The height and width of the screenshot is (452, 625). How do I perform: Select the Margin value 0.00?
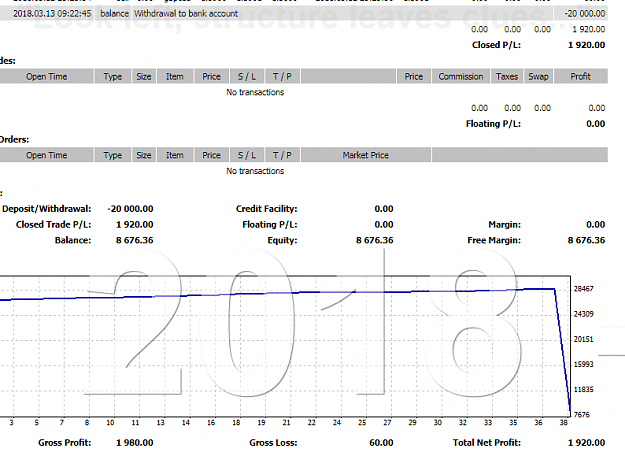596,225
